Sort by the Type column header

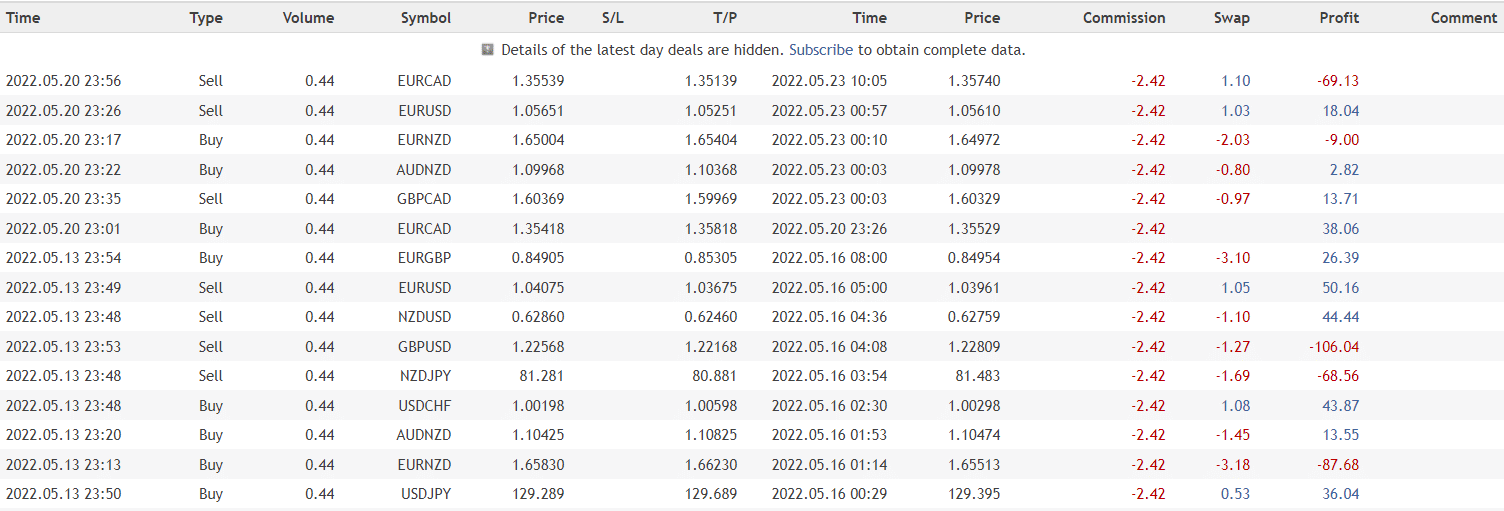tap(206, 18)
